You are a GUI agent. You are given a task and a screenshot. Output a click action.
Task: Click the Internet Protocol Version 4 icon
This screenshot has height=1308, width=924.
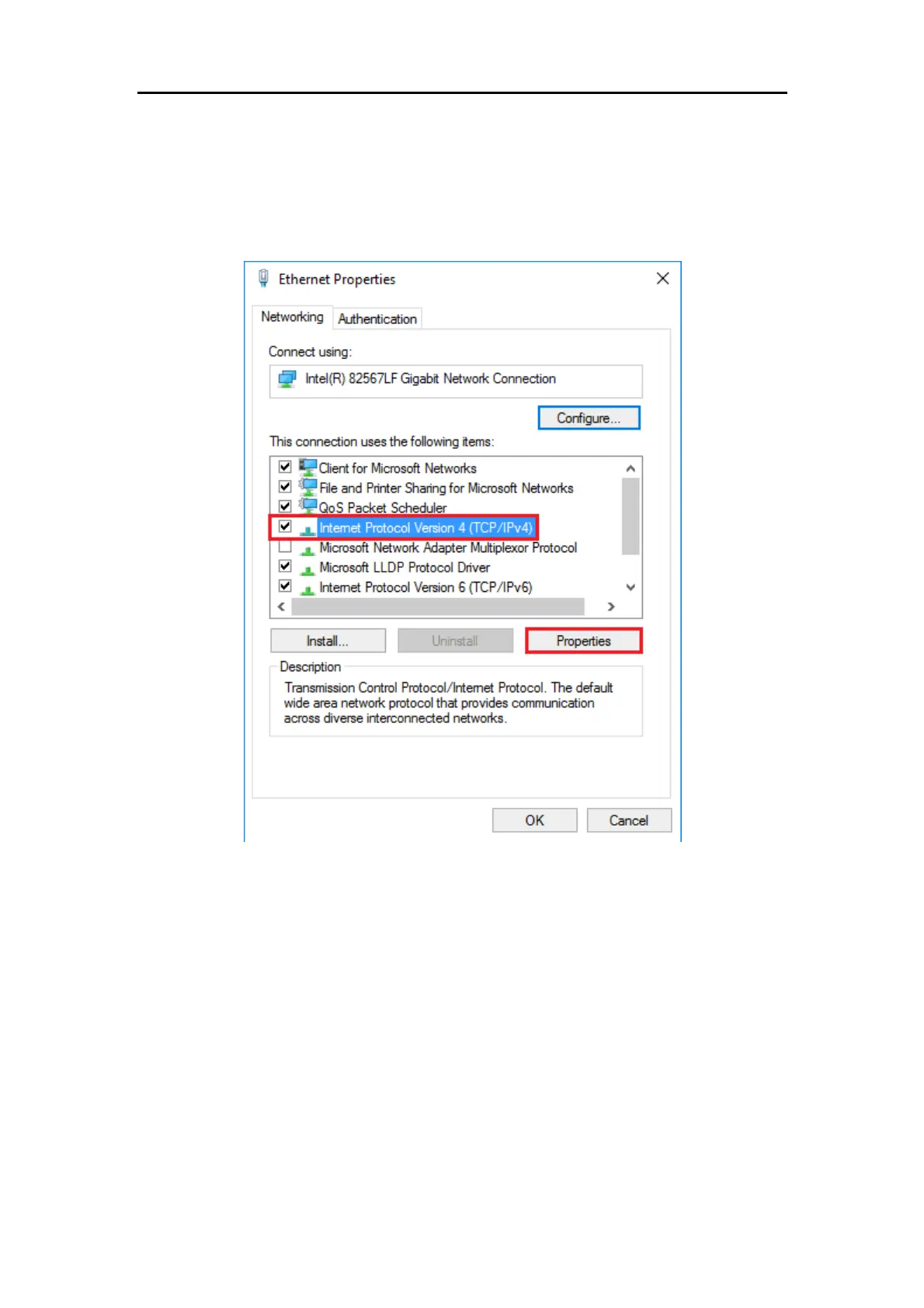(307, 529)
